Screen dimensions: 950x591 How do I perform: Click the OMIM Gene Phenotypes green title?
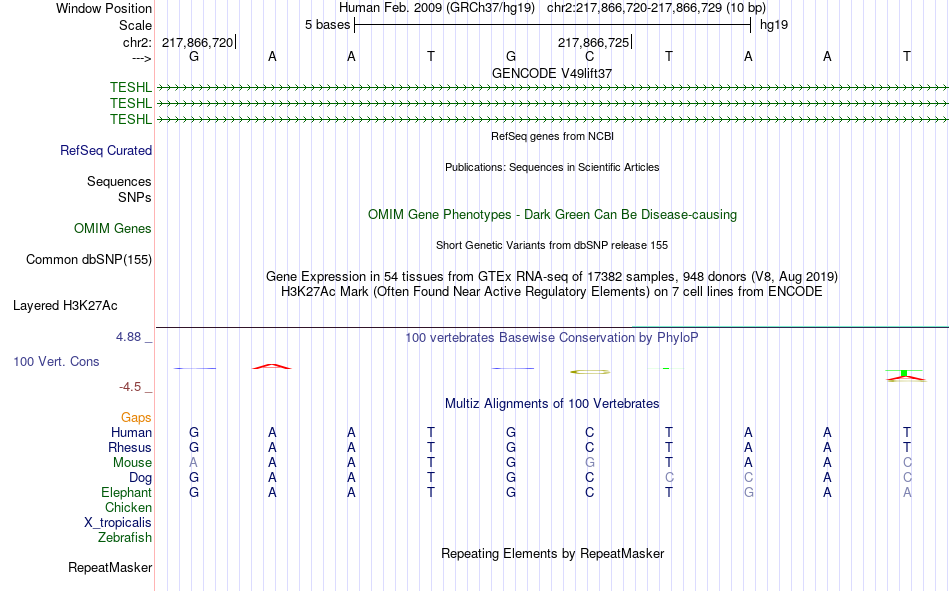click(552, 215)
